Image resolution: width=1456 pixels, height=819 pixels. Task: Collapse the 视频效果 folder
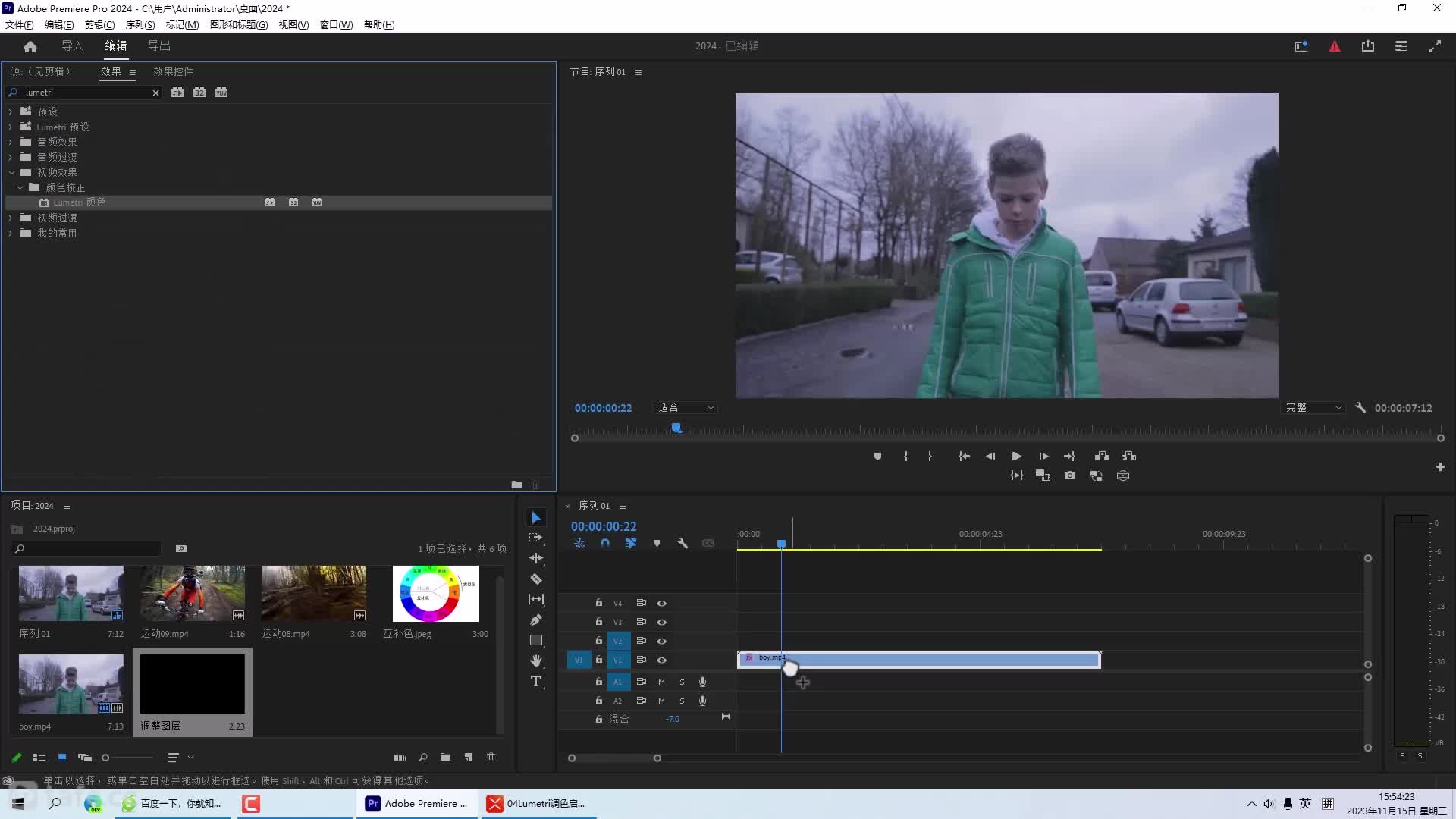coord(11,172)
